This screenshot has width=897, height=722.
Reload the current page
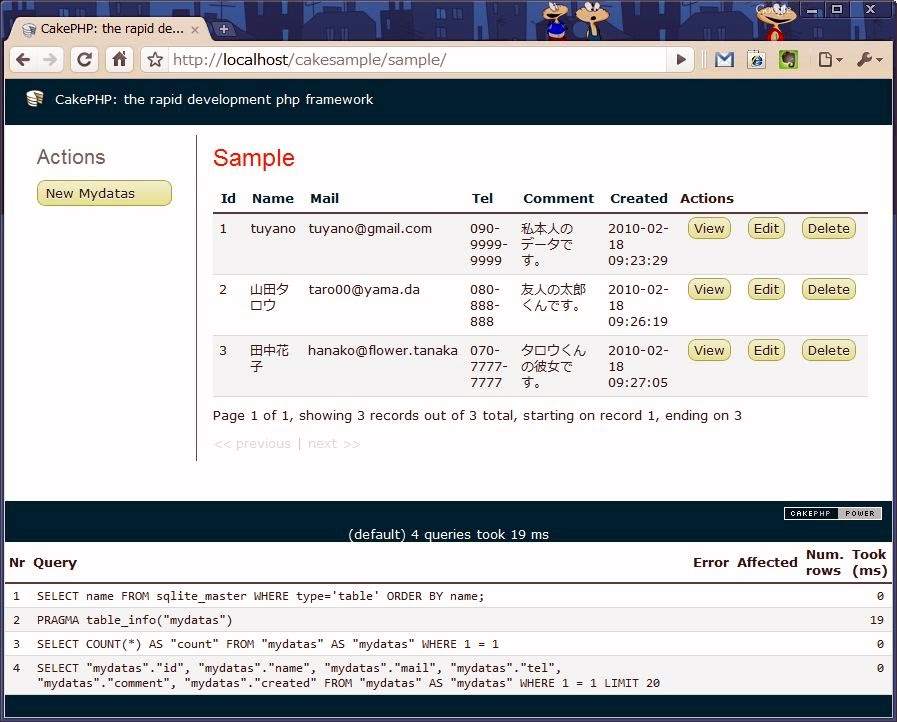pyautogui.click(x=85, y=60)
